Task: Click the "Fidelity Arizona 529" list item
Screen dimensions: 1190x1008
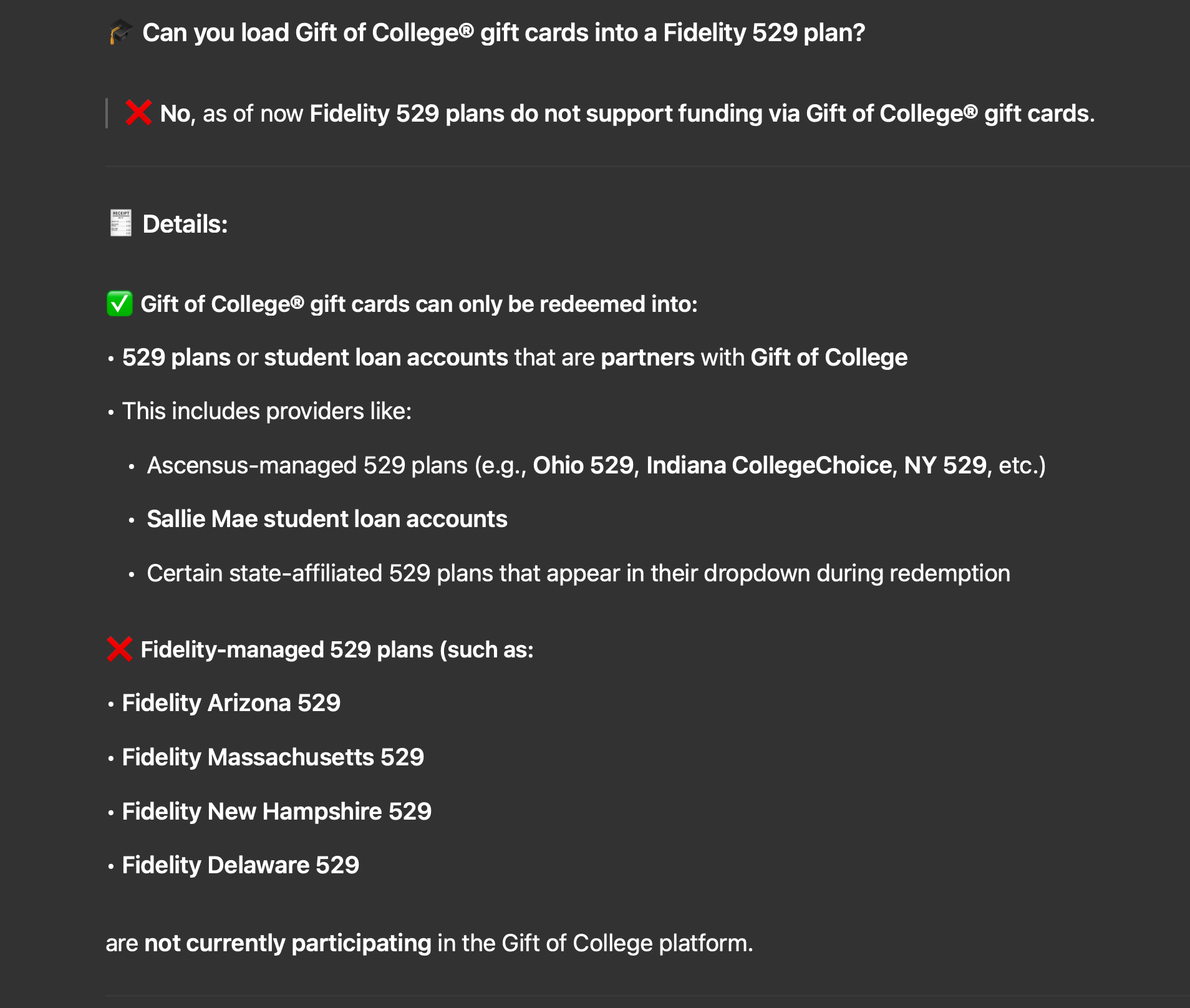Action: click(231, 703)
